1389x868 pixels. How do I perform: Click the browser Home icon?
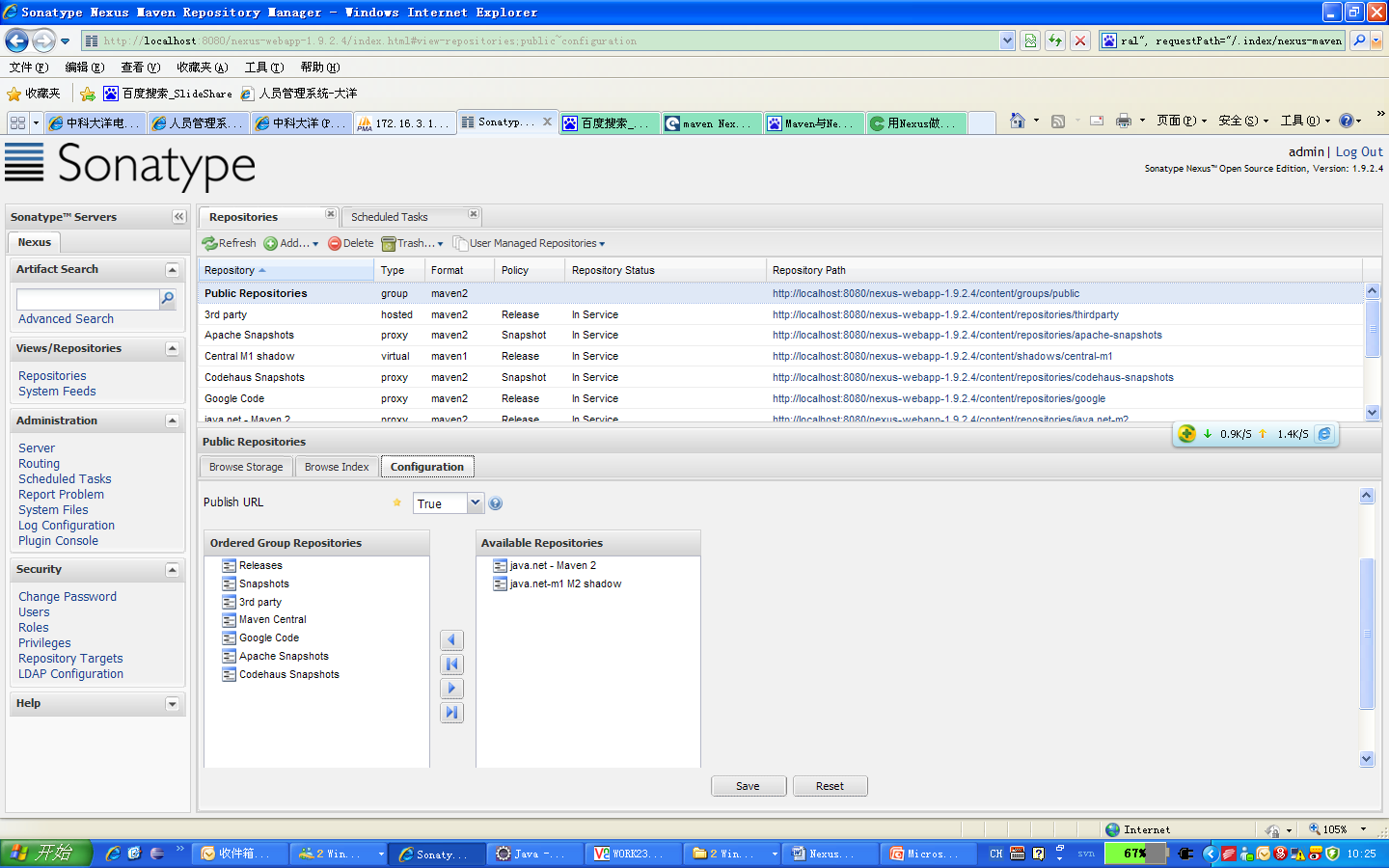click(x=1017, y=121)
